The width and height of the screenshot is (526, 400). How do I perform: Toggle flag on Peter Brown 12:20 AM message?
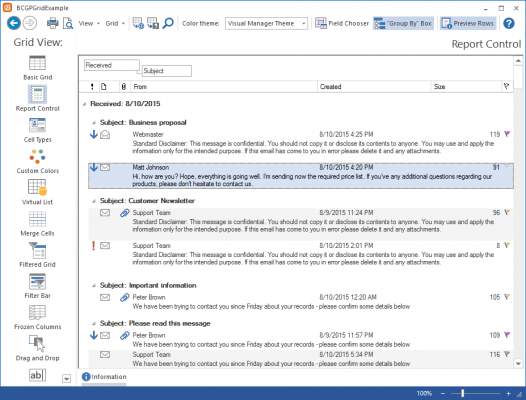click(507, 297)
